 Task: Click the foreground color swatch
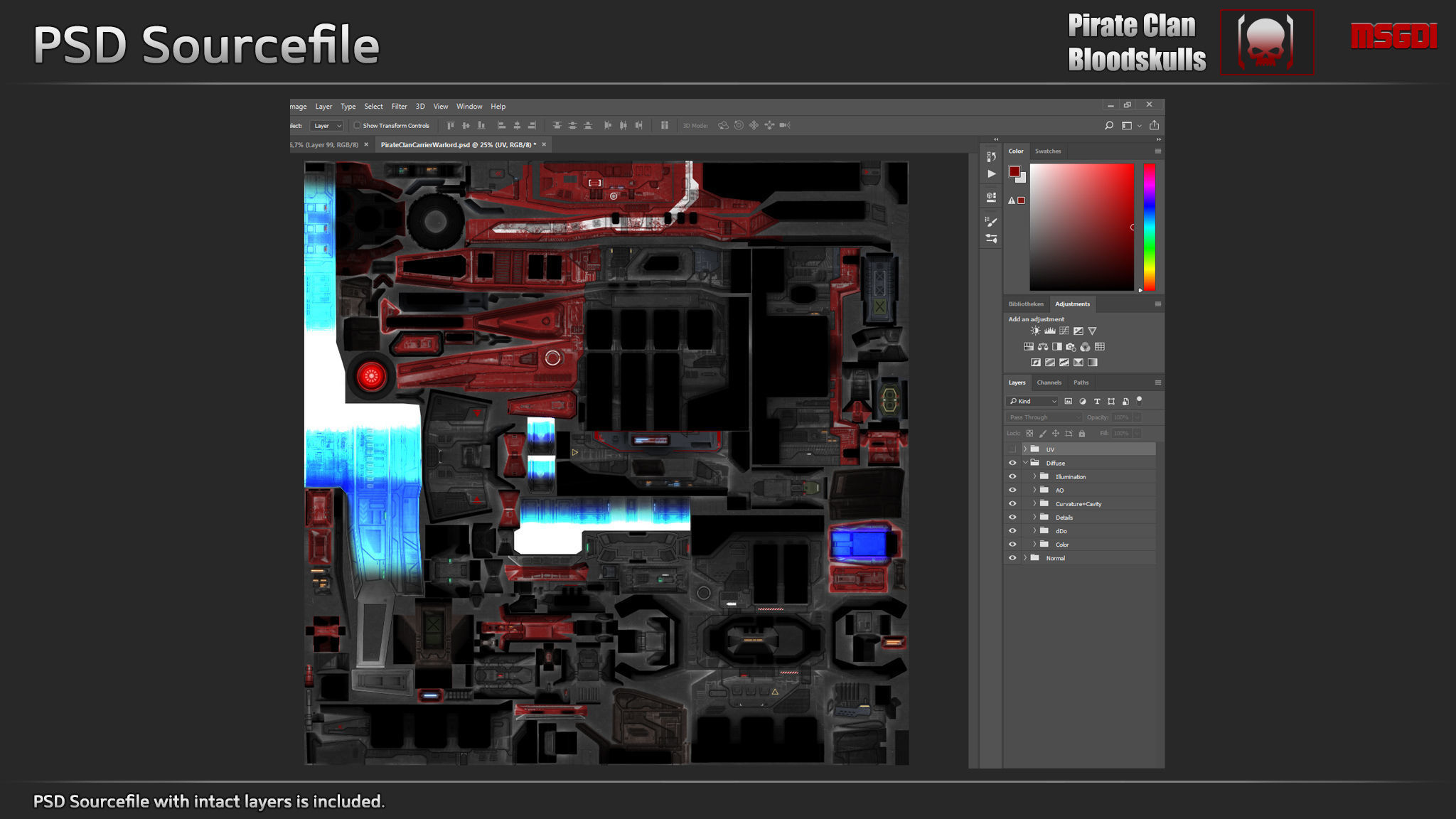coord(1014,171)
